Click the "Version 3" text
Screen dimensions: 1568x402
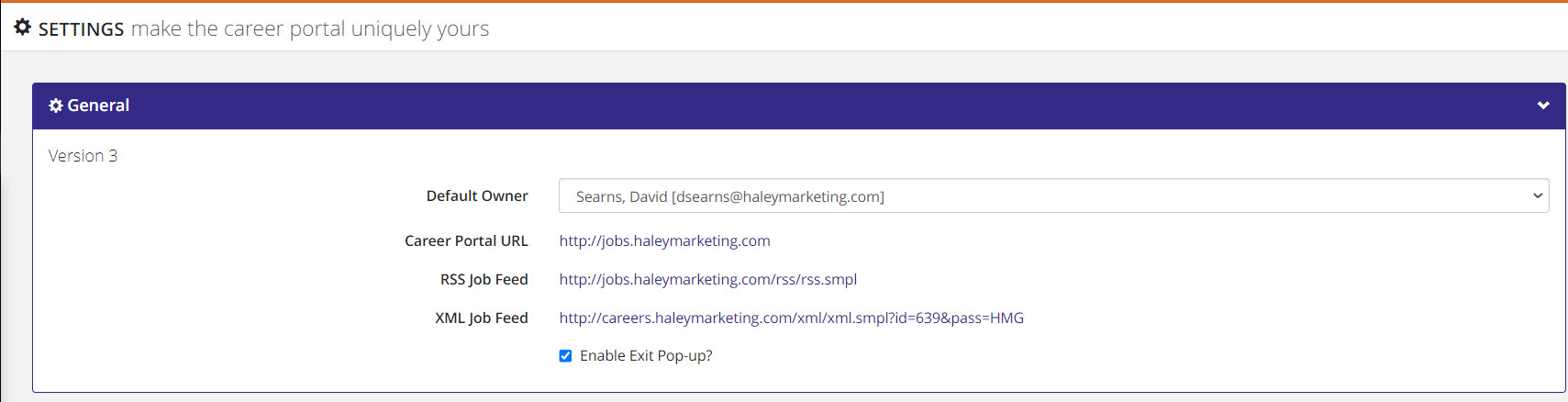[x=83, y=156]
